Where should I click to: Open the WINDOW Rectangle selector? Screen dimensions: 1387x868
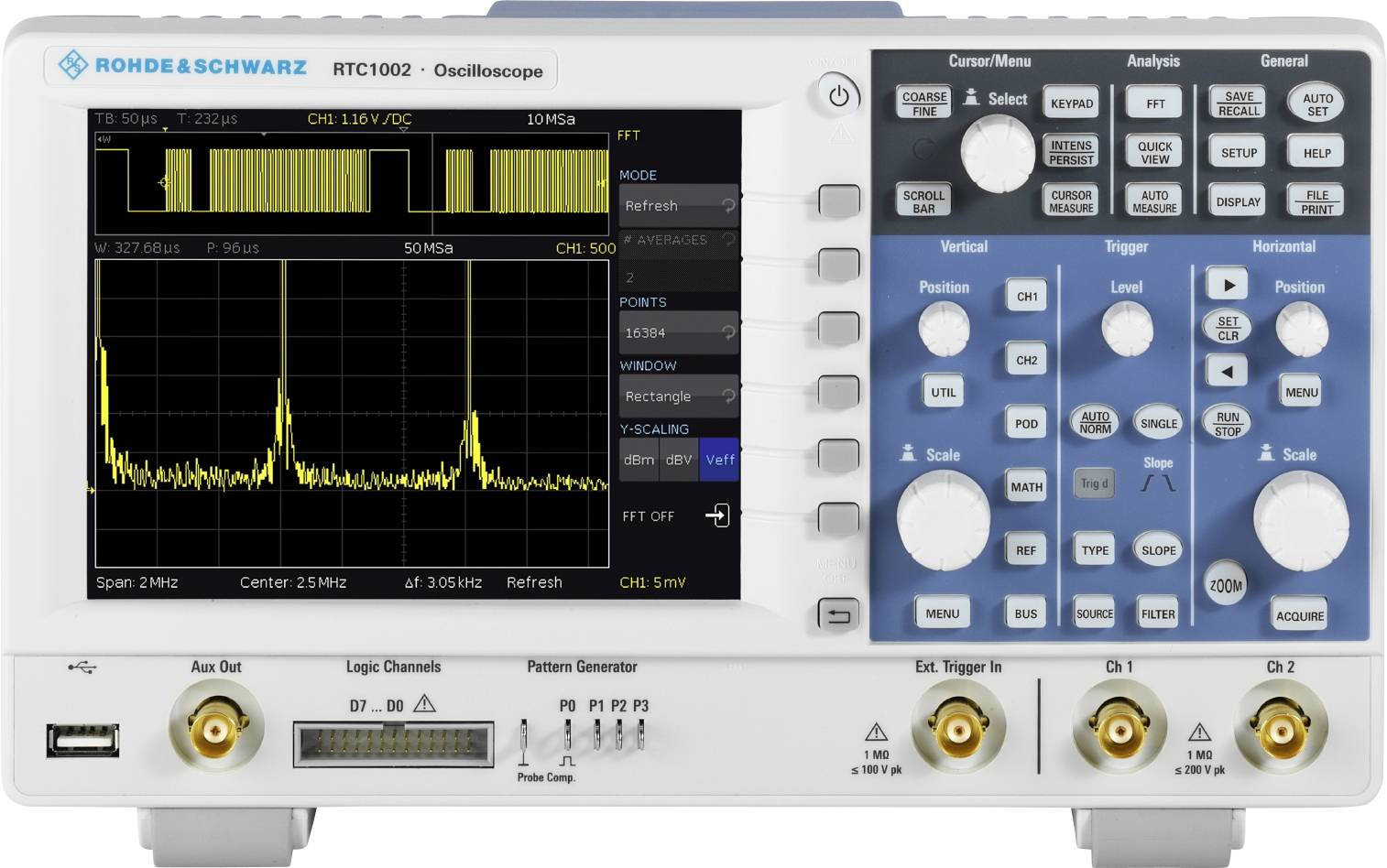click(677, 396)
